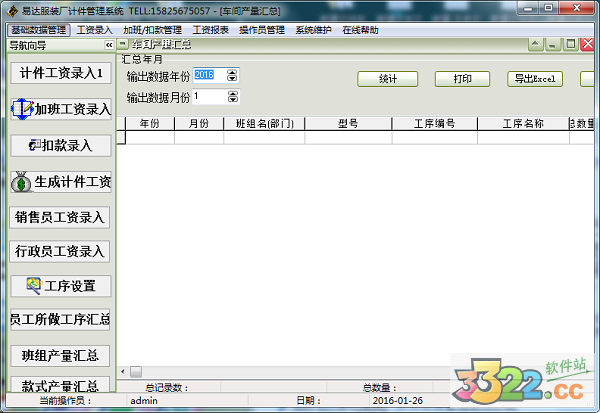The image size is (600, 413).
Task: Click the 导出Excel button
Action: pos(535,79)
